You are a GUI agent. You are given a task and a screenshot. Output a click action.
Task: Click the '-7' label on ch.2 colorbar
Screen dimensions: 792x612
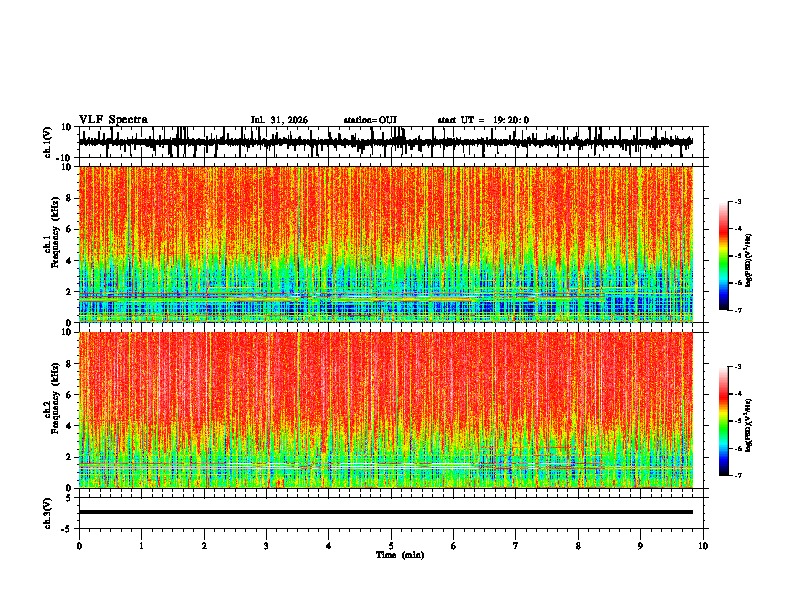737,476
